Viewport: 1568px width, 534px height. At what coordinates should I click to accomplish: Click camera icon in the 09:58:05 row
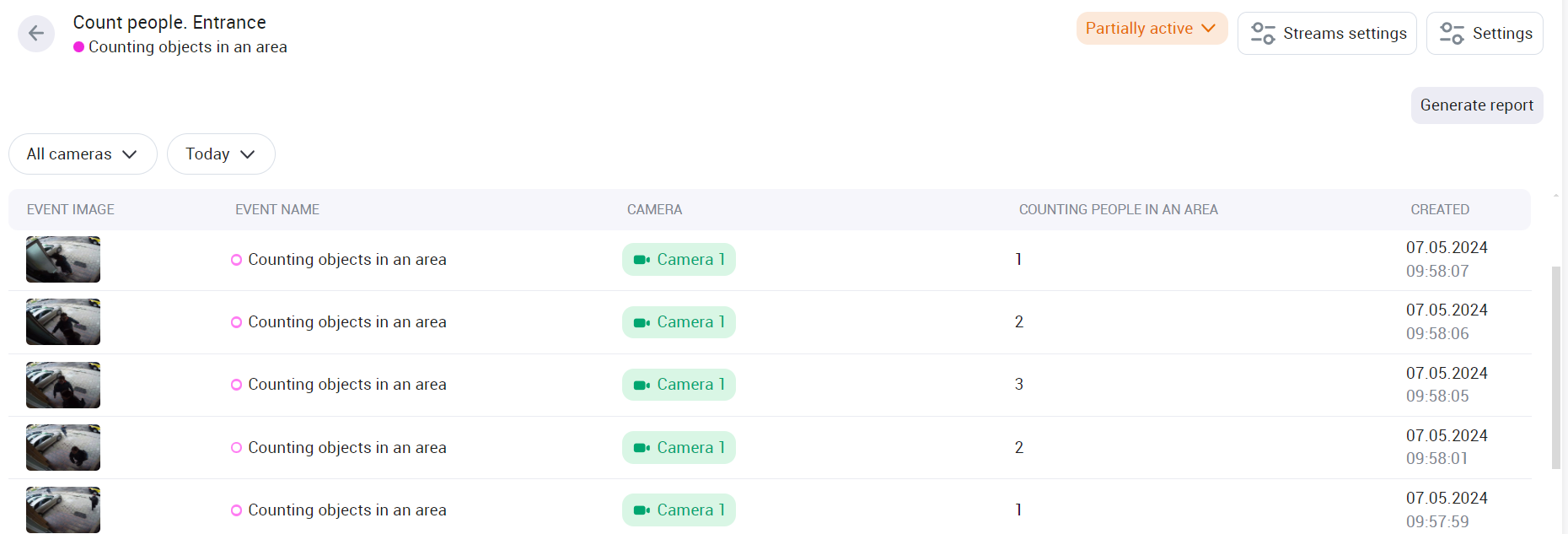[x=642, y=385]
